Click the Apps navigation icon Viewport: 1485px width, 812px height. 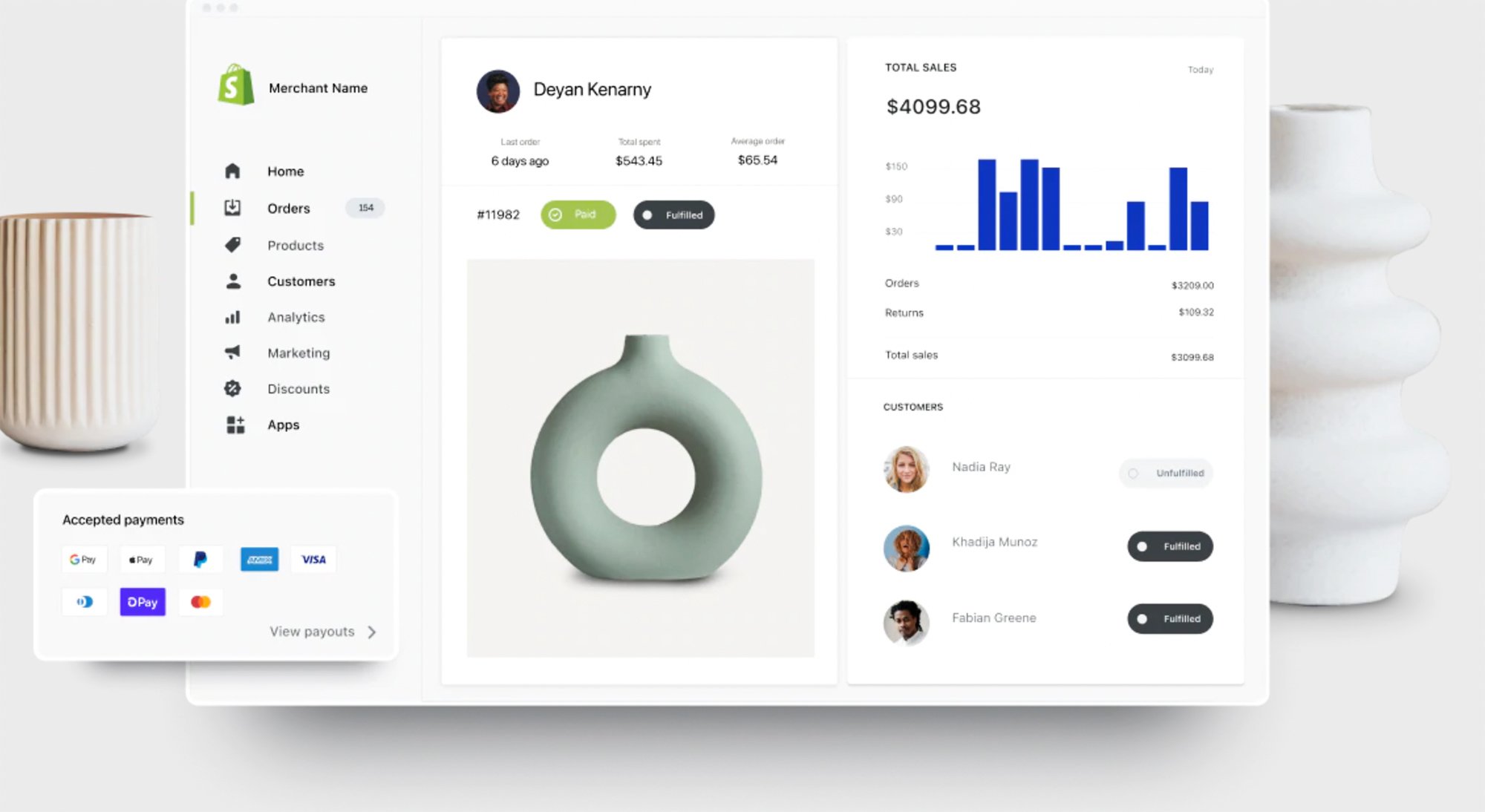[x=234, y=424]
